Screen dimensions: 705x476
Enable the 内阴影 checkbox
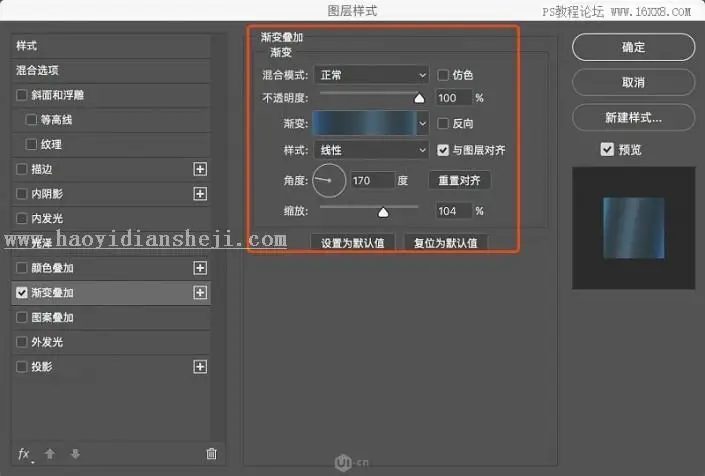[22, 194]
